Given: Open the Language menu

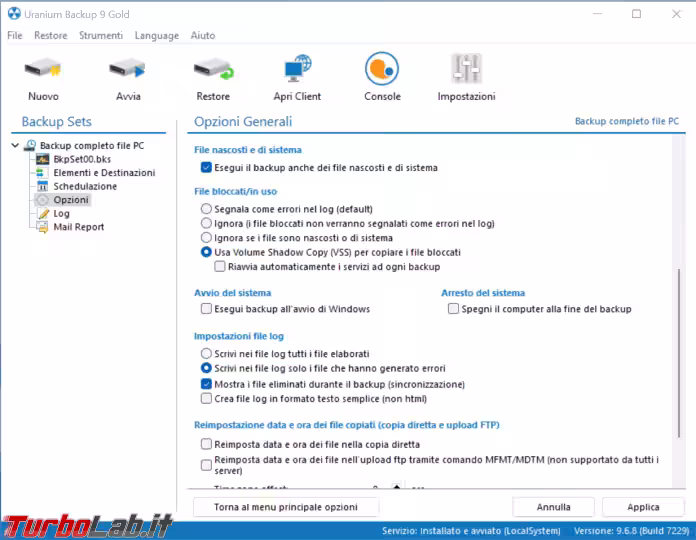Looking at the screenshot, I should coord(157,35).
